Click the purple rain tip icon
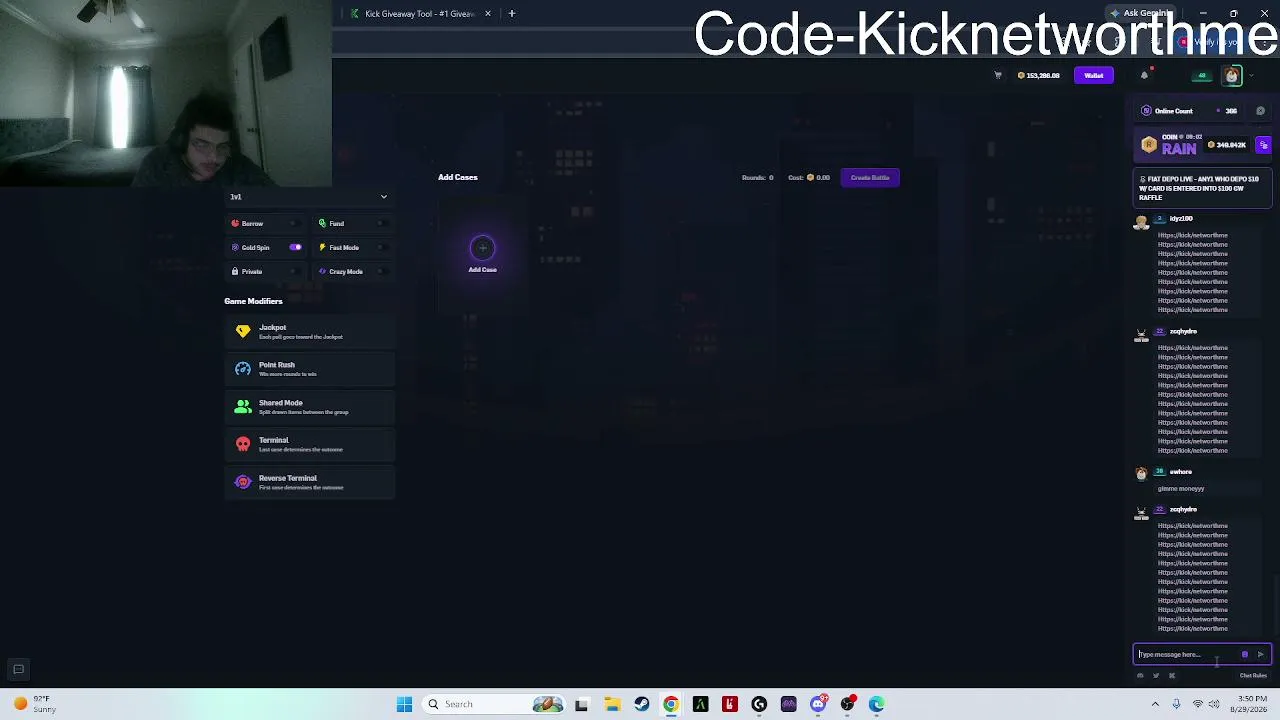Viewport: 1280px width, 720px height. pyautogui.click(x=1263, y=145)
